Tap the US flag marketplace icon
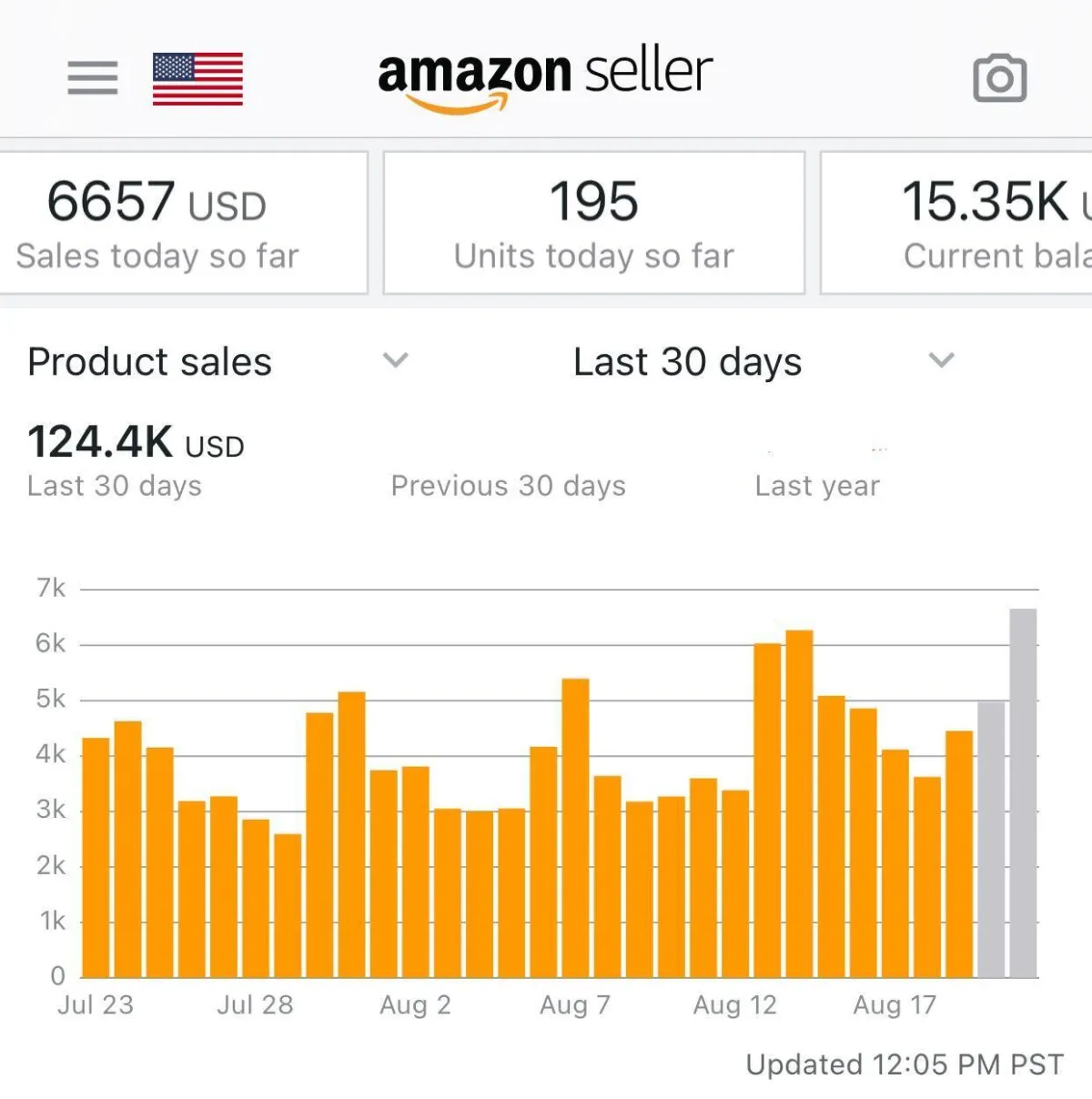 click(197, 79)
